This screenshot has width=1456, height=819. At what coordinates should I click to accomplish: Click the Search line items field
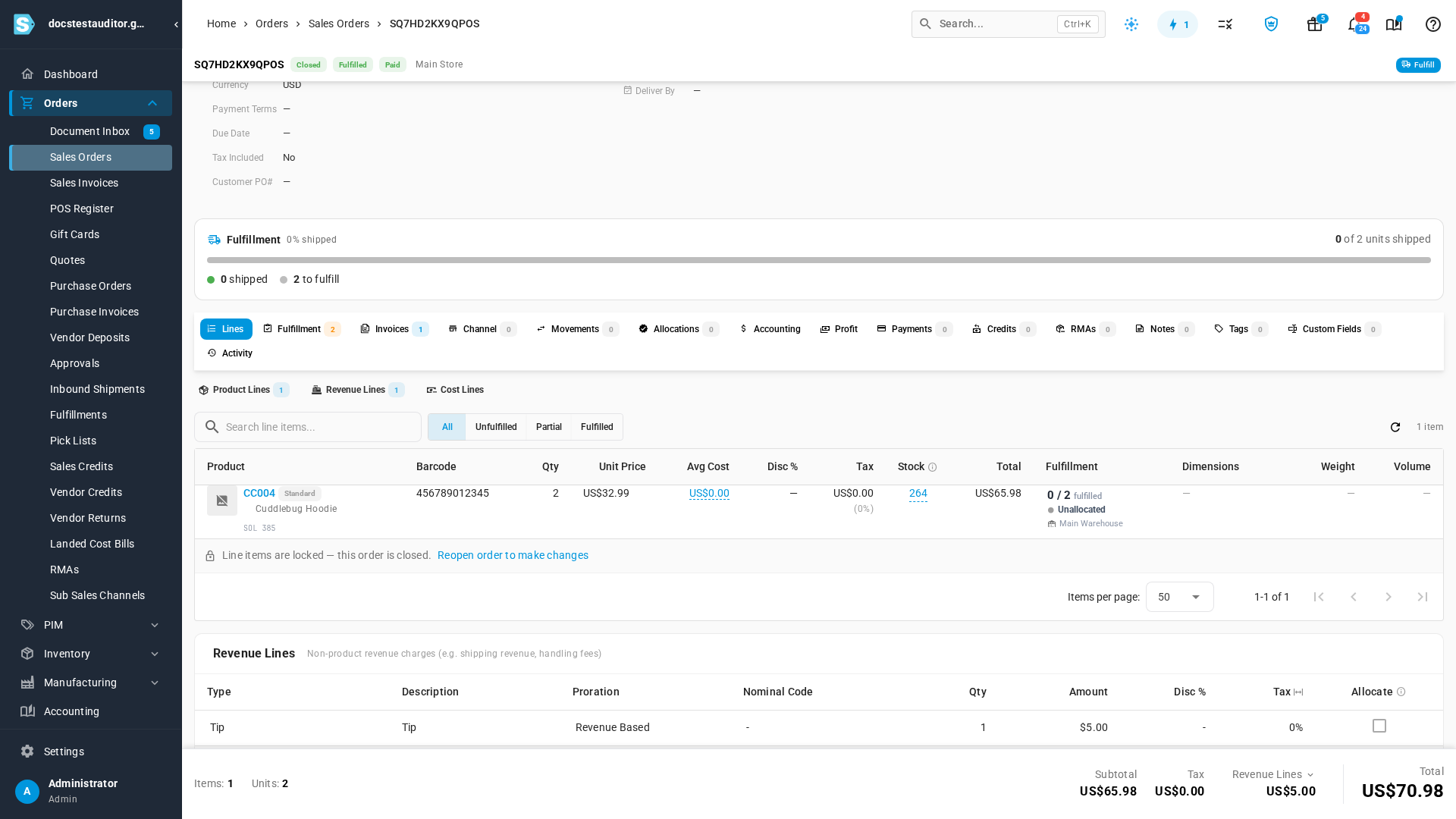[308, 427]
